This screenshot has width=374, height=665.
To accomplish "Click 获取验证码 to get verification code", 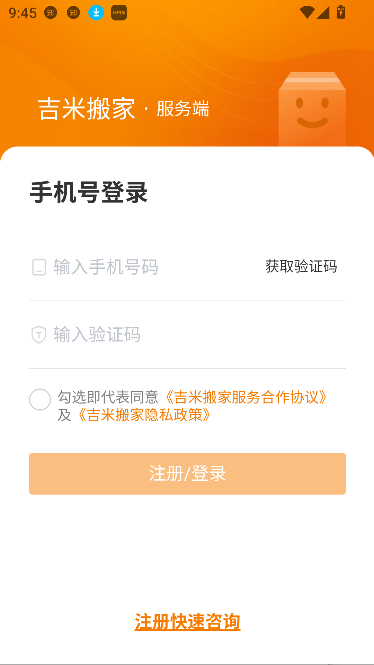I will click(301, 267).
